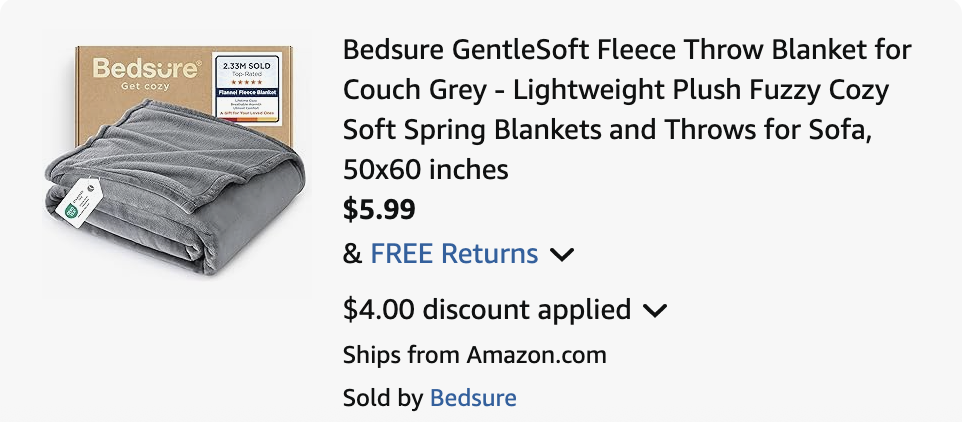Click the "Ships from Amazon.com" text
Image resolution: width=962 pixels, height=422 pixels.
[474, 355]
